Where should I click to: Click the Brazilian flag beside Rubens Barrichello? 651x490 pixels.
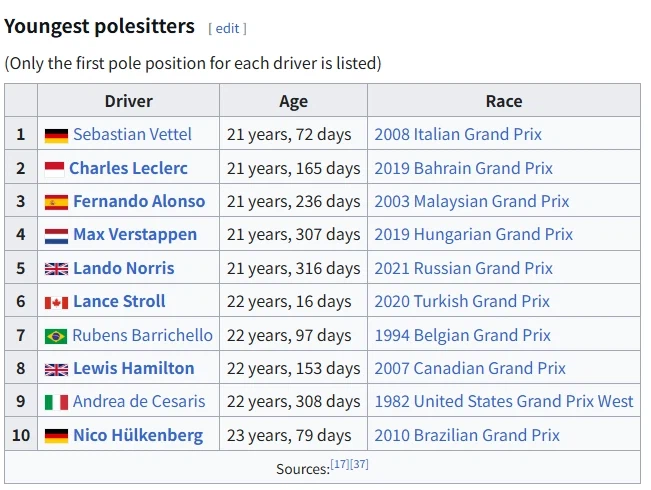[x=56, y=336]
